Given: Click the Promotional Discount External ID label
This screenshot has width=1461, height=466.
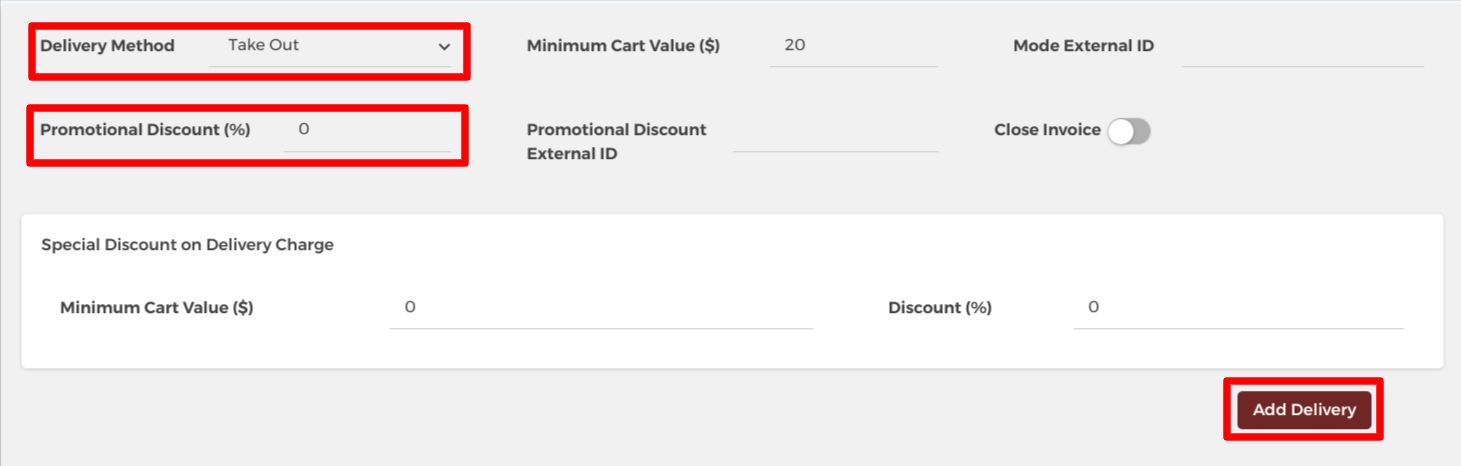Looking at the screenshot, I should coord(616,142).
